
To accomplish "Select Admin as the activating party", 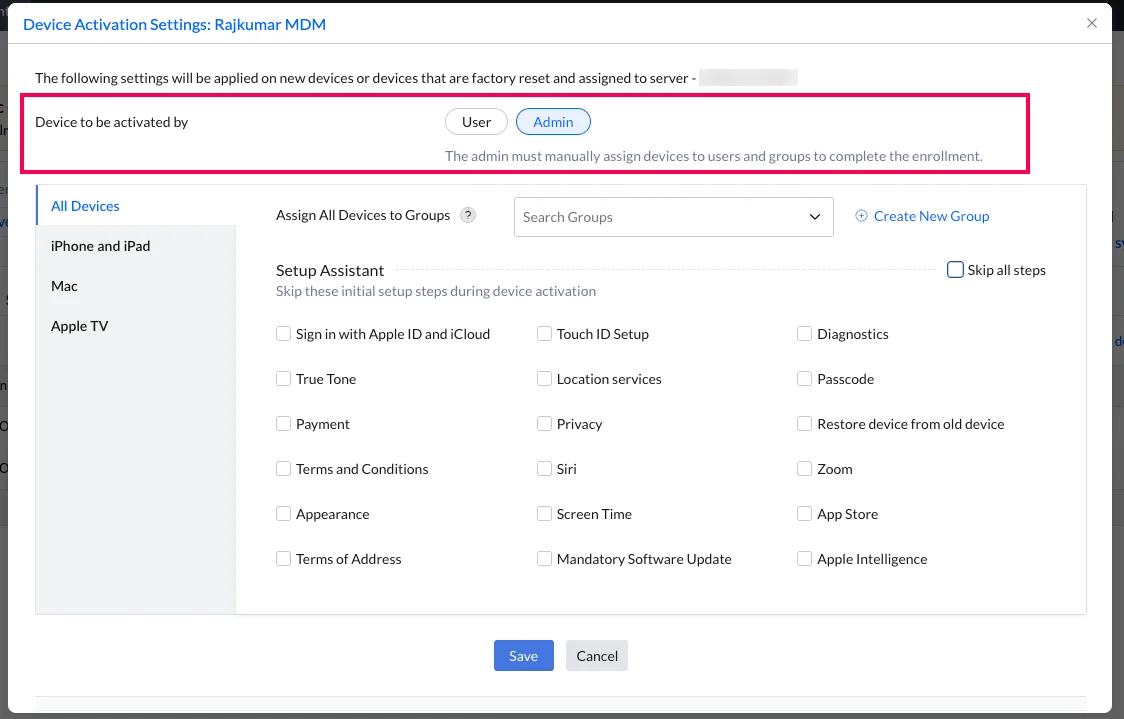I will coord(553,122).
